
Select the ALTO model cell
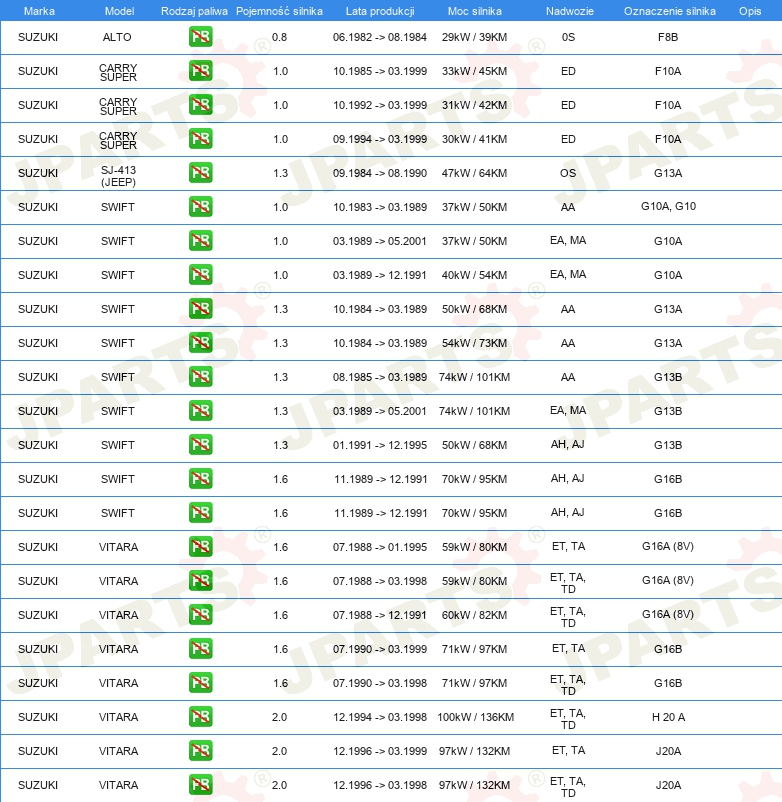coord(117,37)
